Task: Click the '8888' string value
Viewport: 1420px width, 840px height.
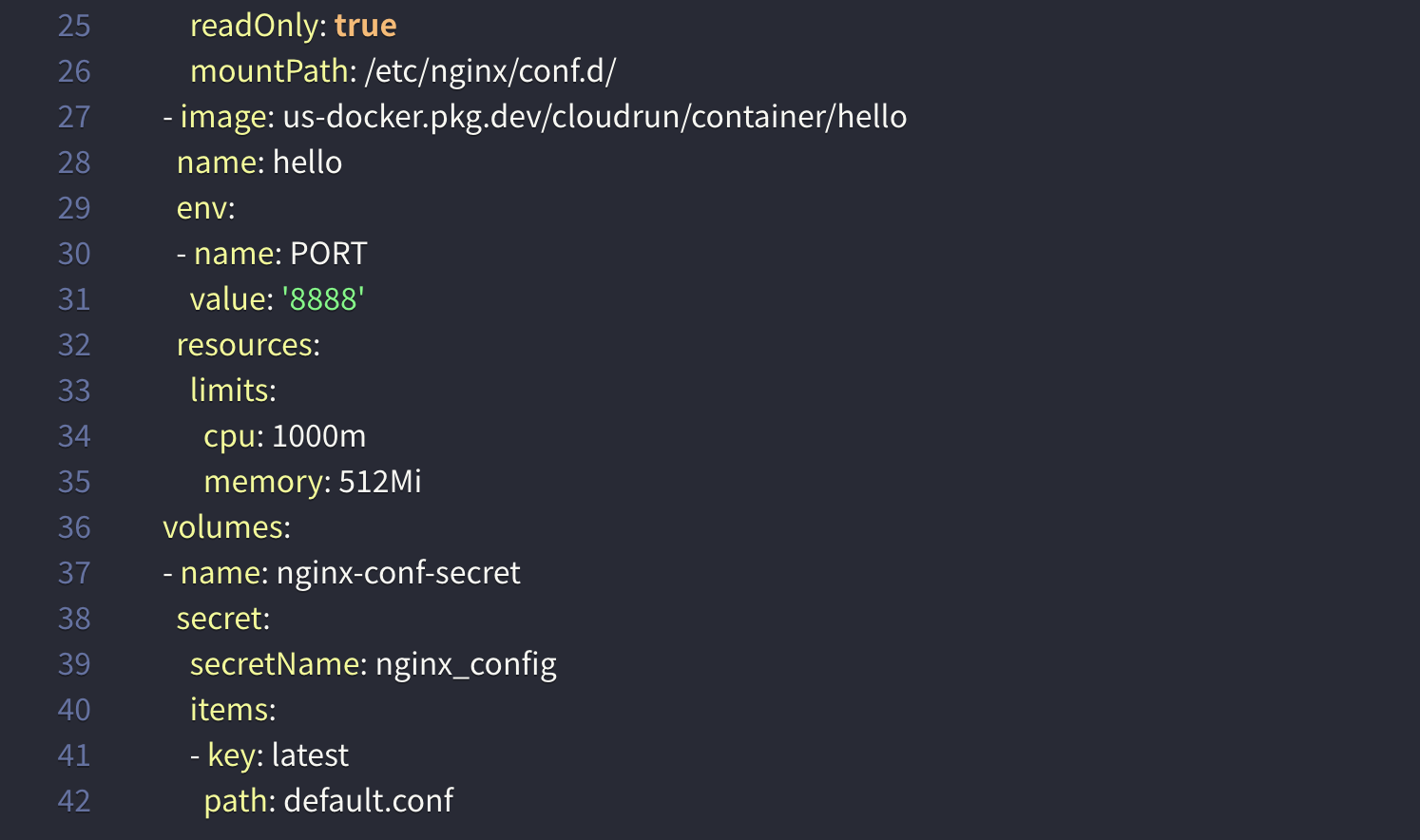Action: 323,299
